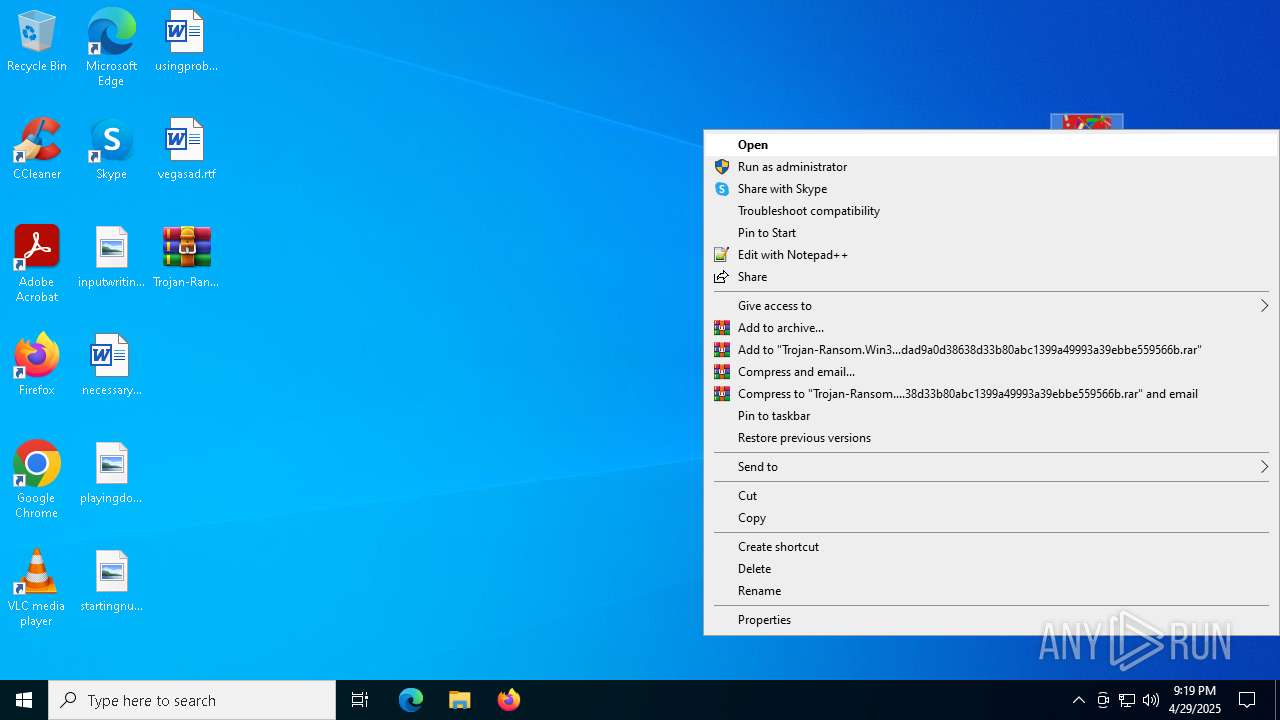Screen dimensions: 1280x720
Task: Launch Firefox from the taskbar
Action: [x=509, y=700]
